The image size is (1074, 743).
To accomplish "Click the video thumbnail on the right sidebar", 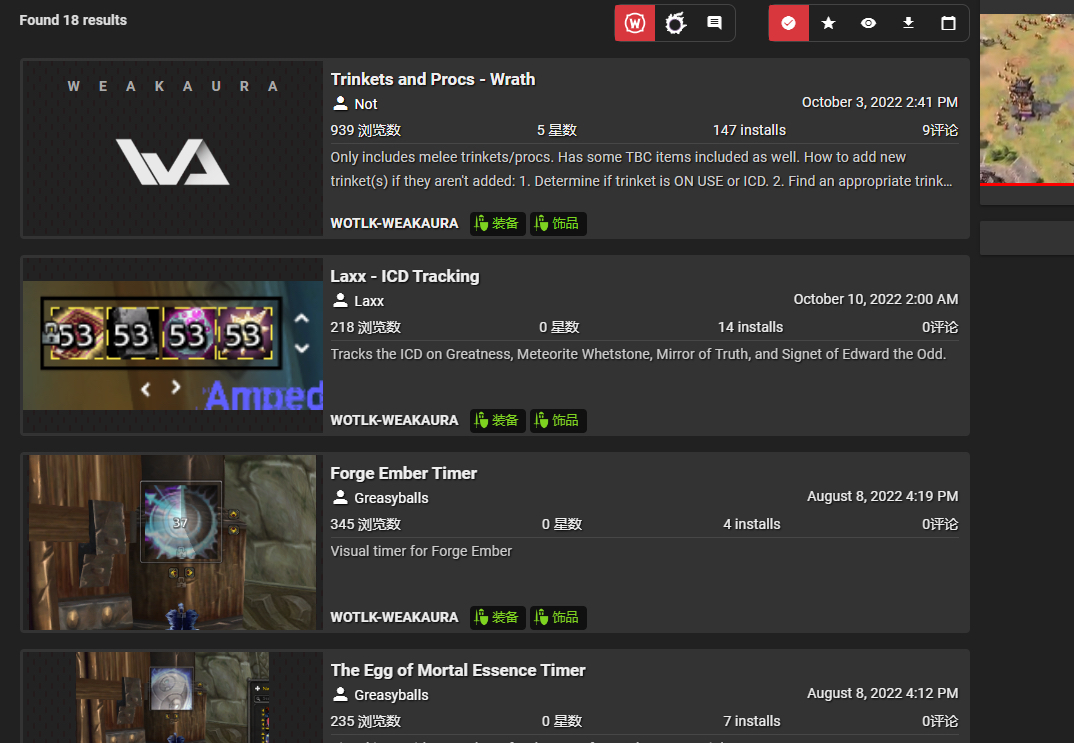I will click(x=1026, y=100).
